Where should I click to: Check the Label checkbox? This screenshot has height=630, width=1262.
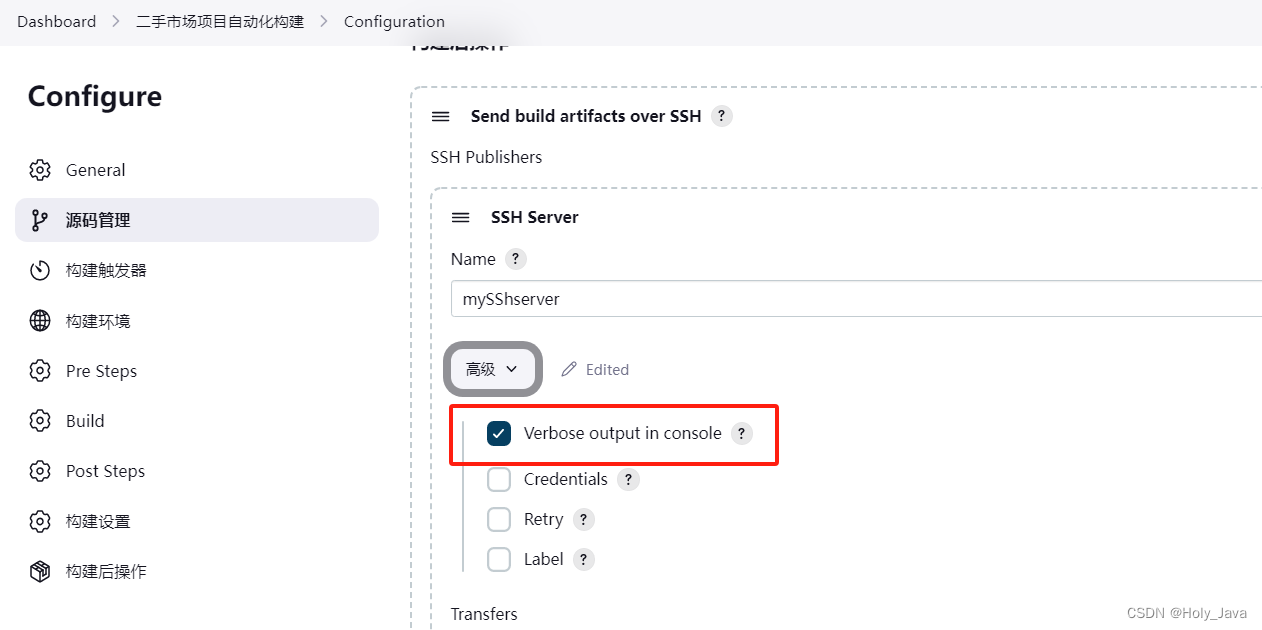pos(499,559)
